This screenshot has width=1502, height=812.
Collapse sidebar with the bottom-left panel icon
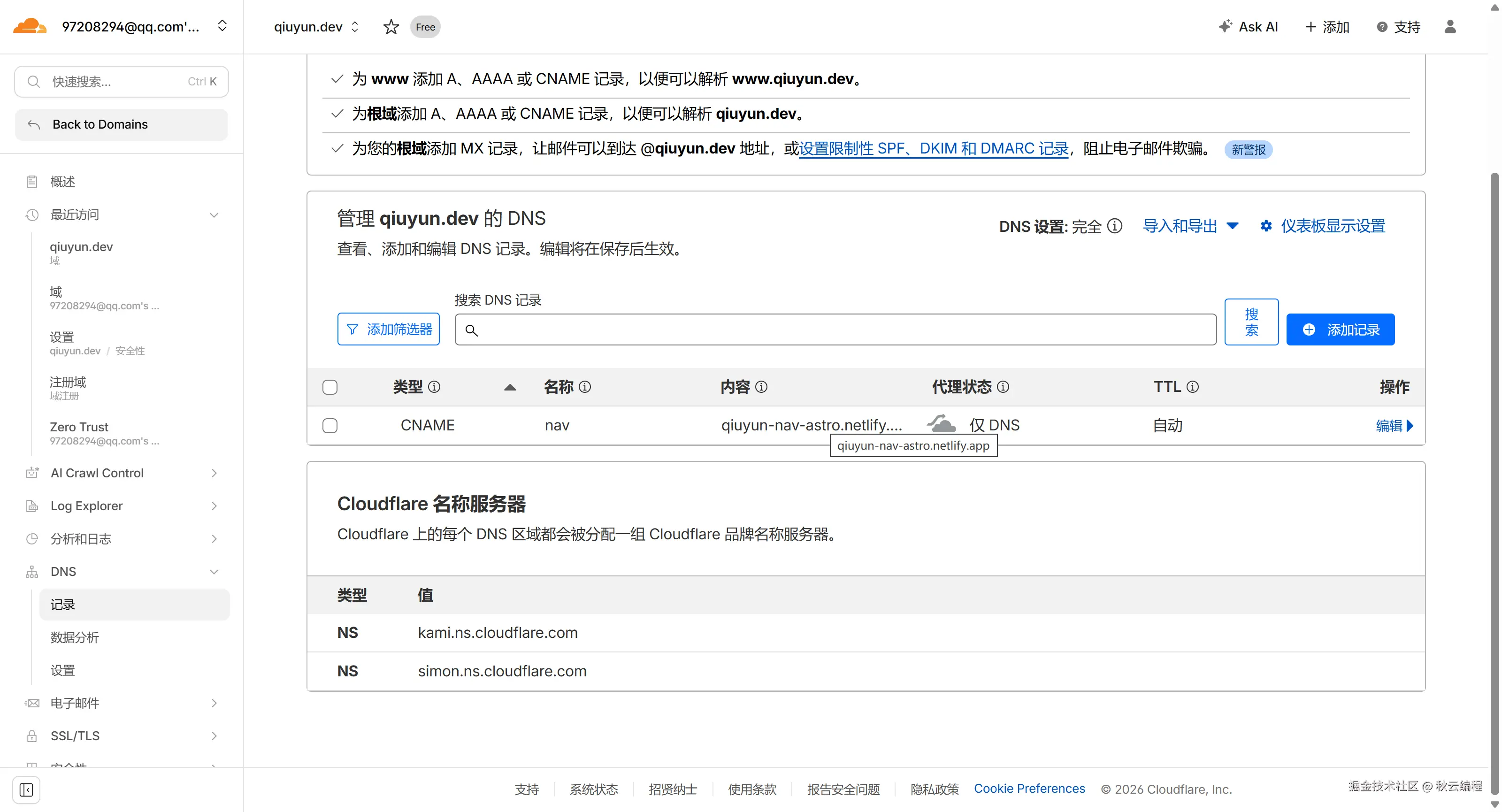click(26, 789)
